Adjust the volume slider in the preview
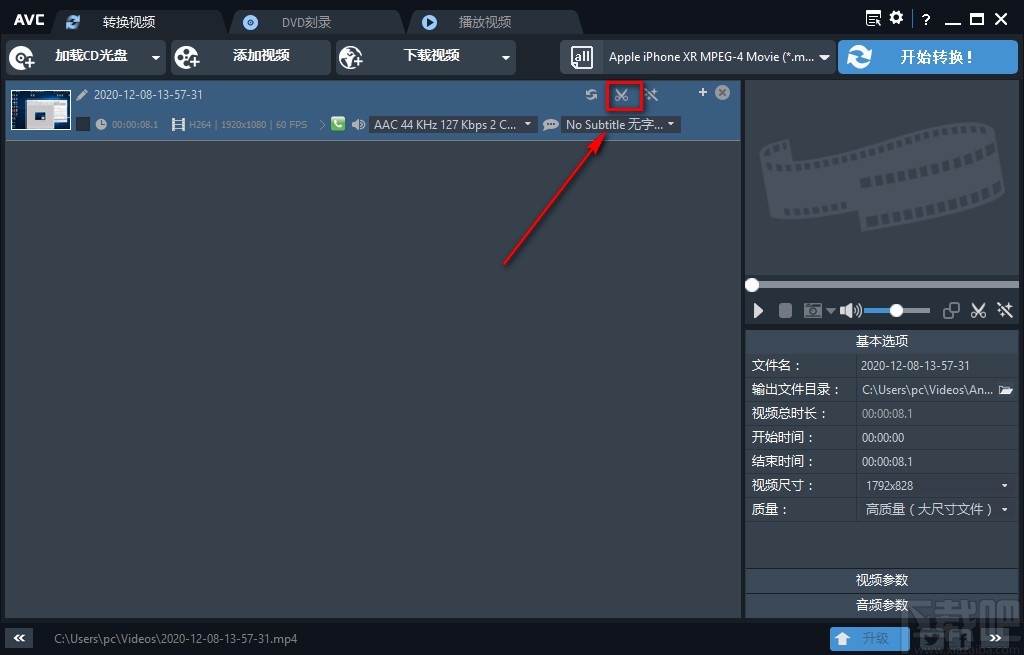The width and height of the screenshot is (1024, 655). [897, 310]
